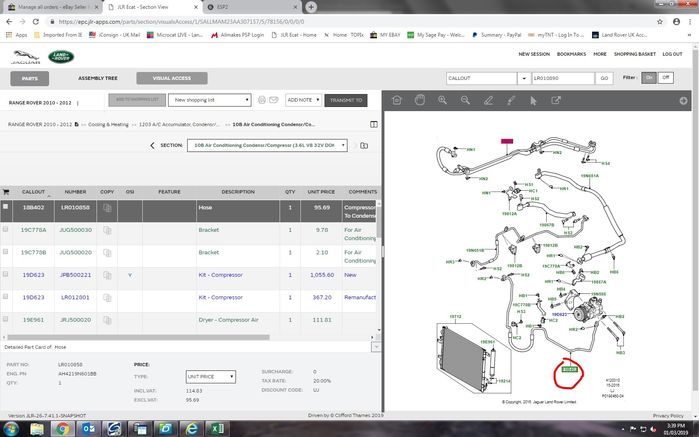The width and height of the screenshot is (699, 437).
Task: Zoom out of the parts diagram
Action: (465, 100)
